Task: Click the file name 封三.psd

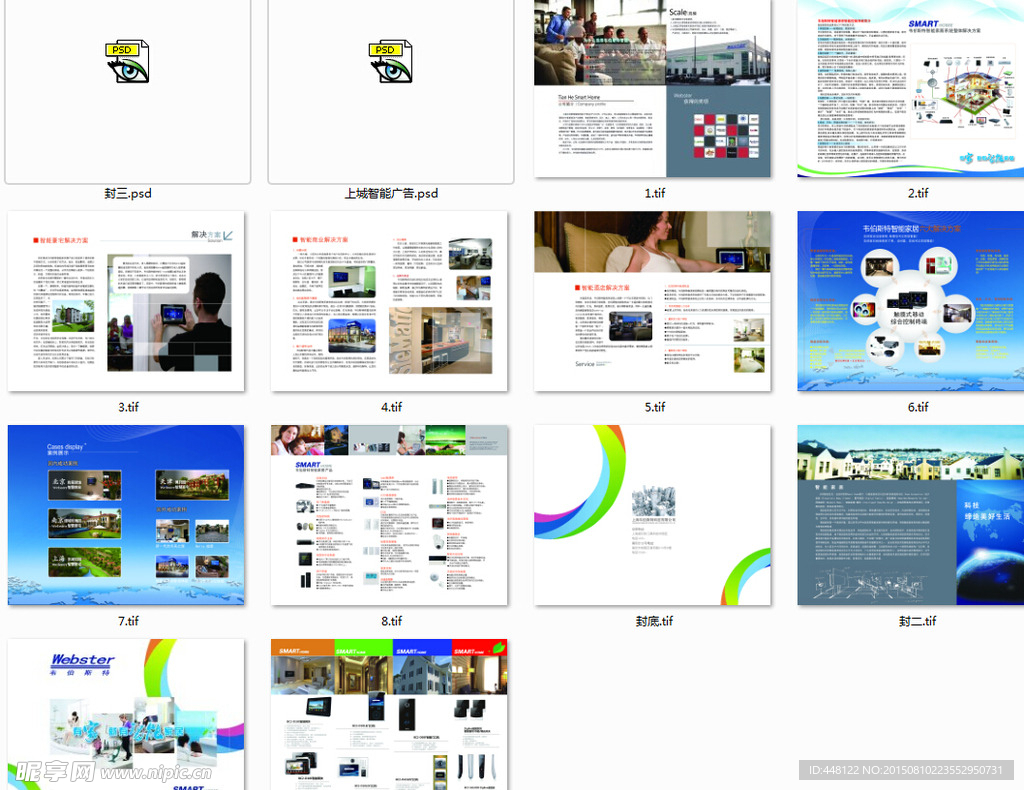Action: [x=128, y=193]
